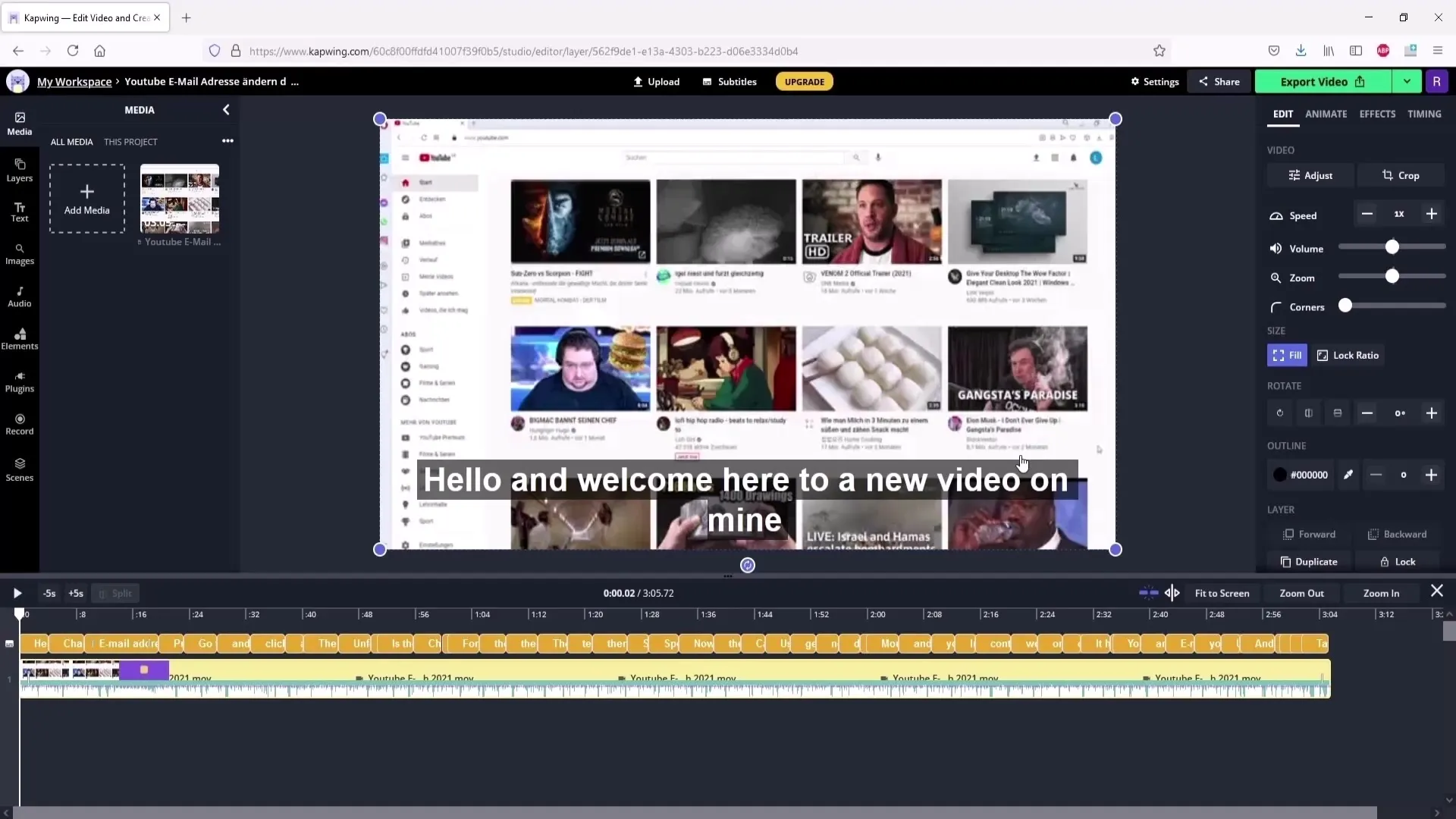Image resolution: width=1456 pixels, height=819 pixels.
Task: Open the Record sidebar panel
Action: [x=20, y=425]
